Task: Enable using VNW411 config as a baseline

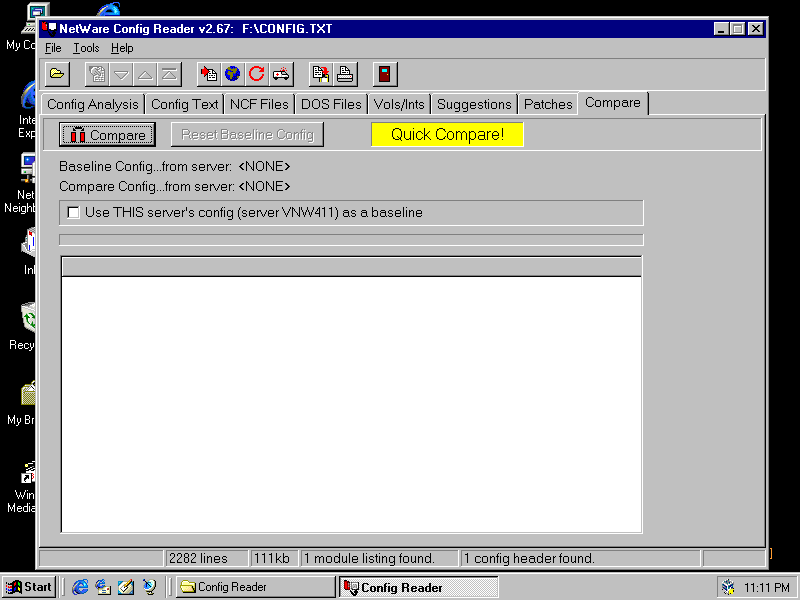Action: click(73, 212)
